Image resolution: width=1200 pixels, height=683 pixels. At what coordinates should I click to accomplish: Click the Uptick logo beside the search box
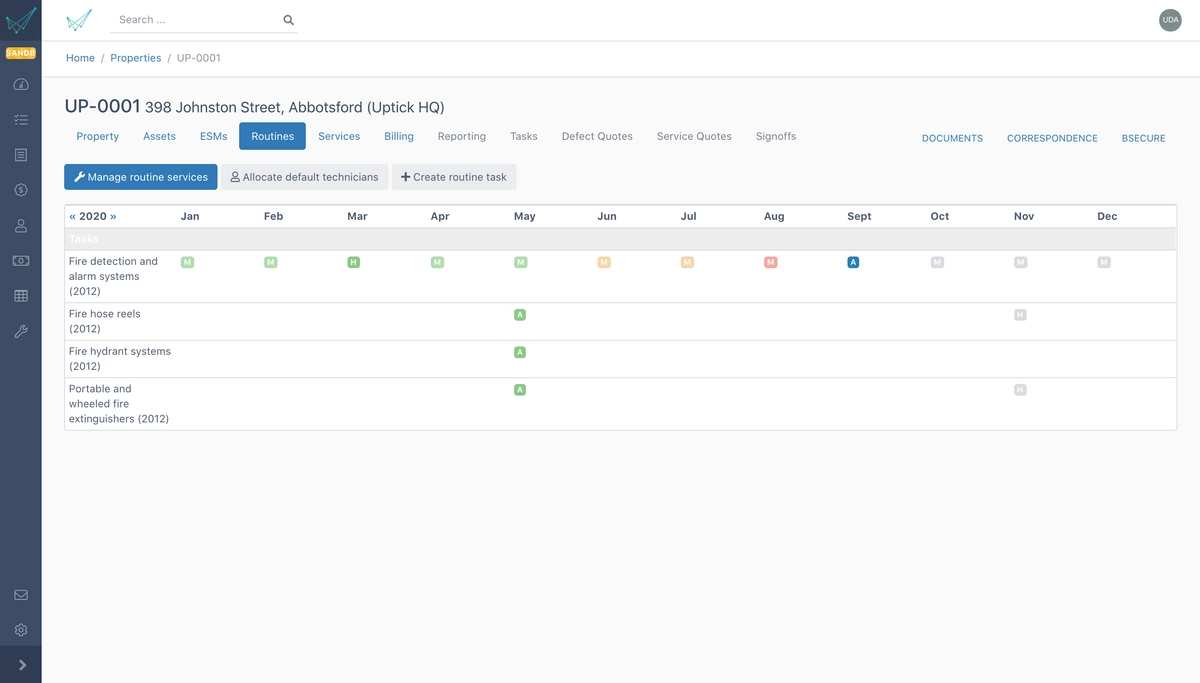[x=79, y=20]
